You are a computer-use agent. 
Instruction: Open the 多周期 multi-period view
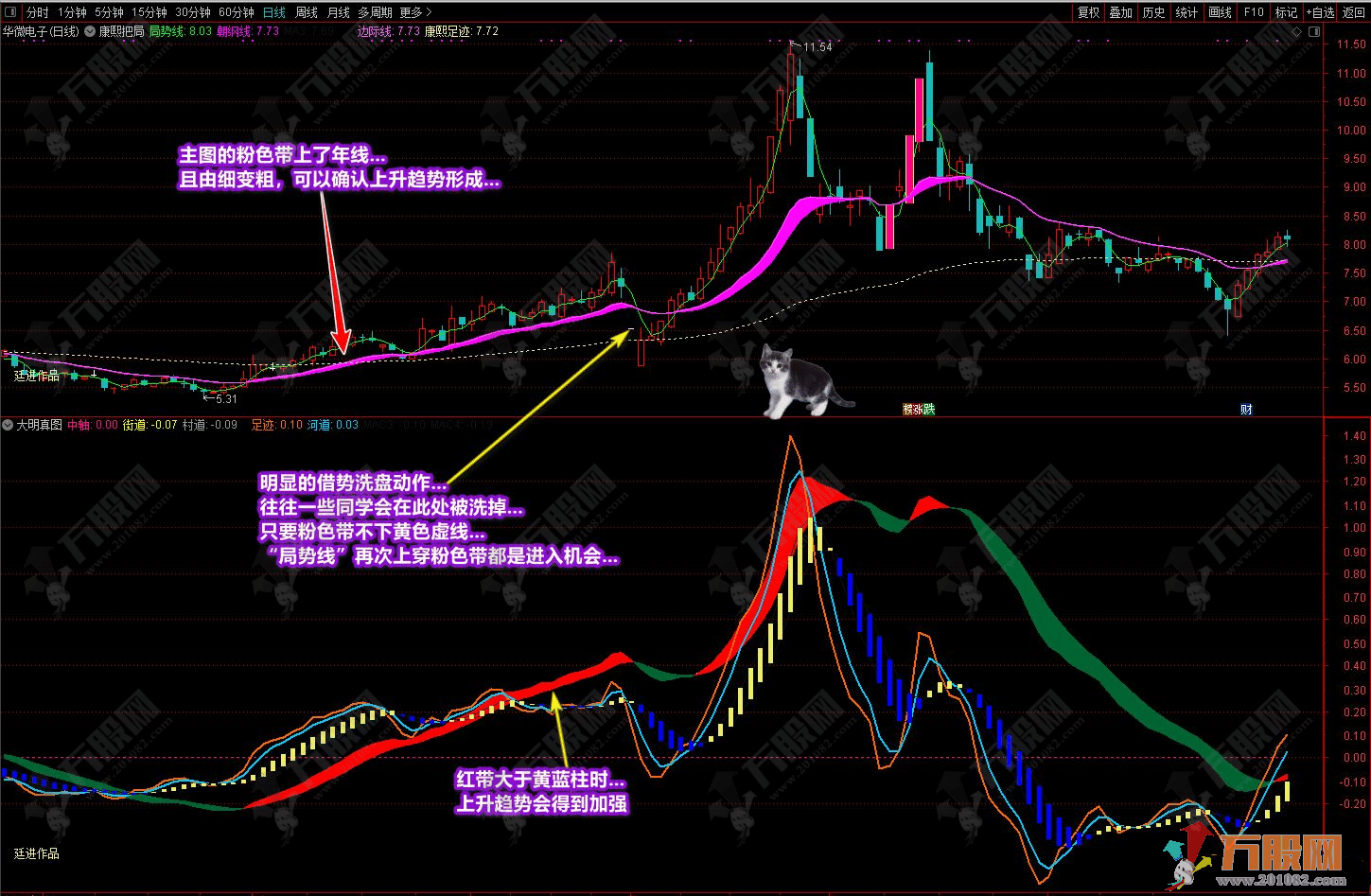[x=375, y=12]
